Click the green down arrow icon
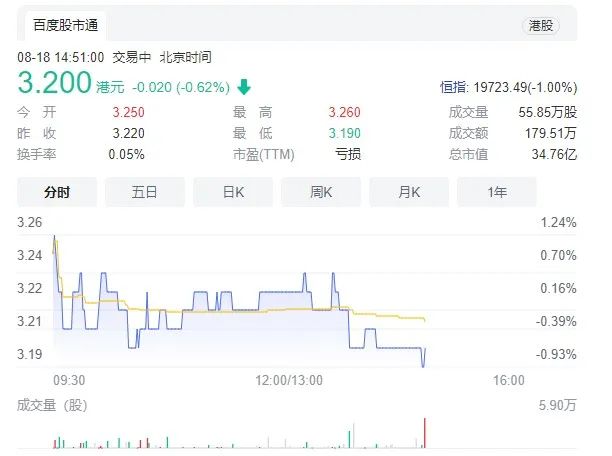 pyautogui.click(x=244, y=86)
